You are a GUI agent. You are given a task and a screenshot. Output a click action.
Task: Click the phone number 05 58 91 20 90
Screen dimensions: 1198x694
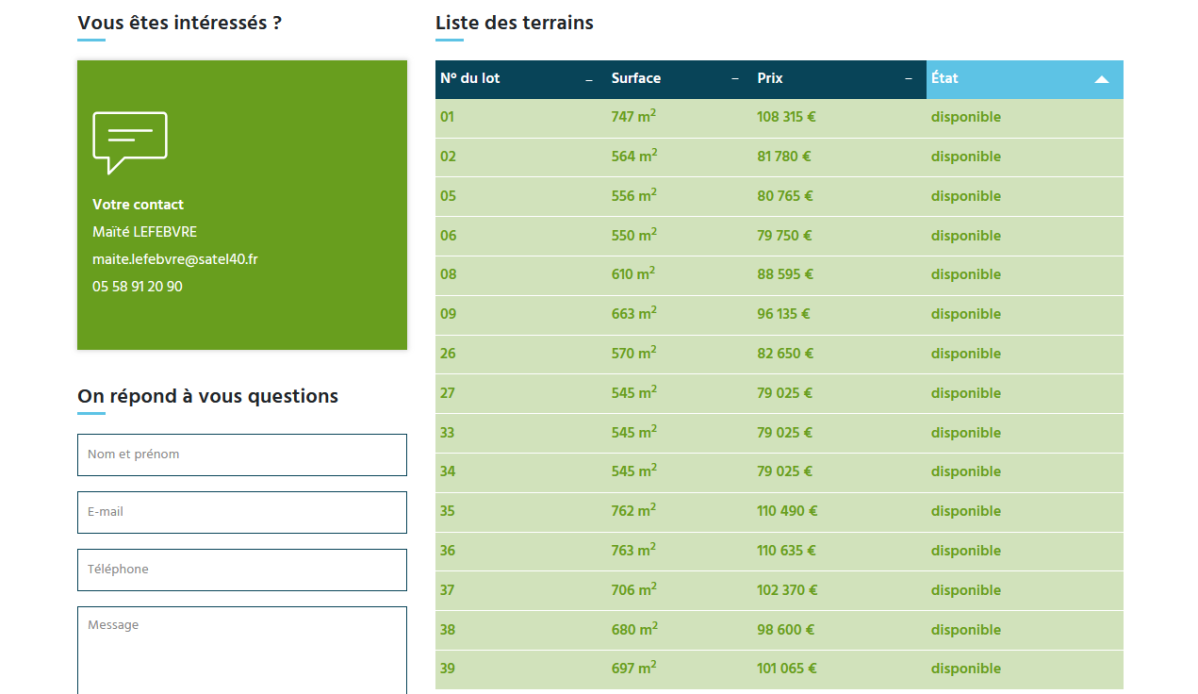pyautogui.click(x=138, y=287)
